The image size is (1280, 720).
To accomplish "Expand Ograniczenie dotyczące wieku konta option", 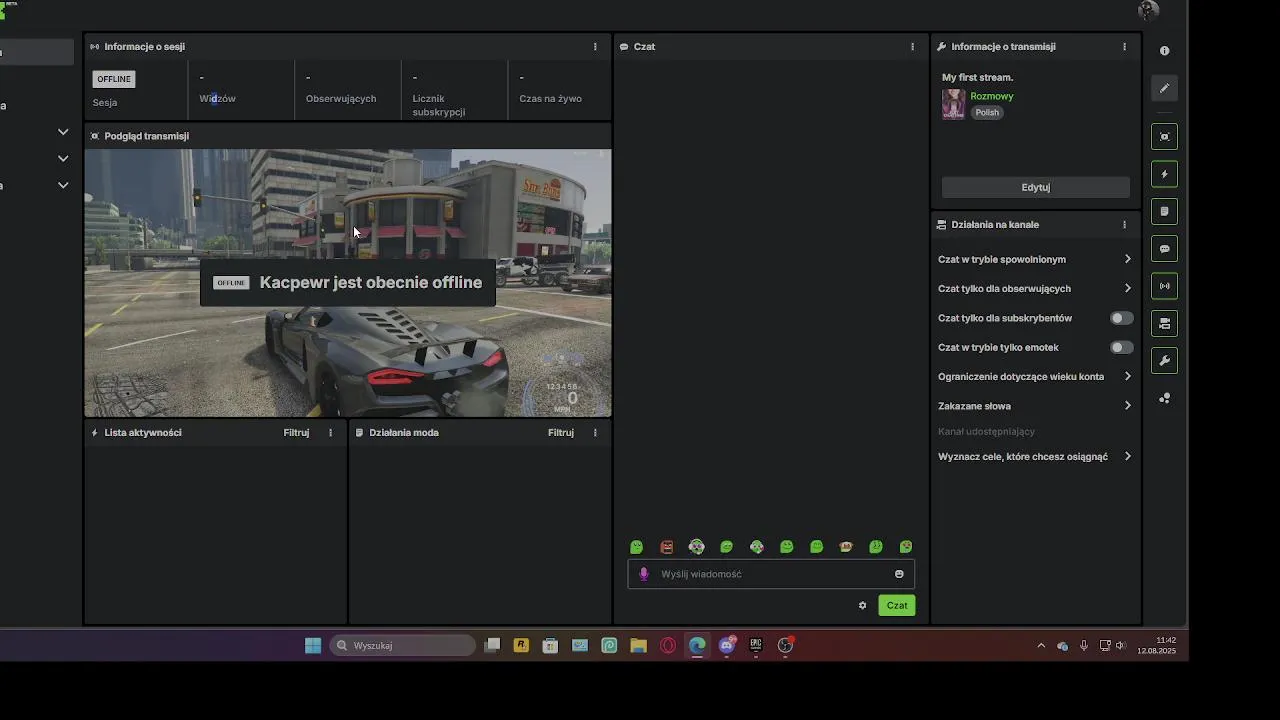I will (1035, 376).
